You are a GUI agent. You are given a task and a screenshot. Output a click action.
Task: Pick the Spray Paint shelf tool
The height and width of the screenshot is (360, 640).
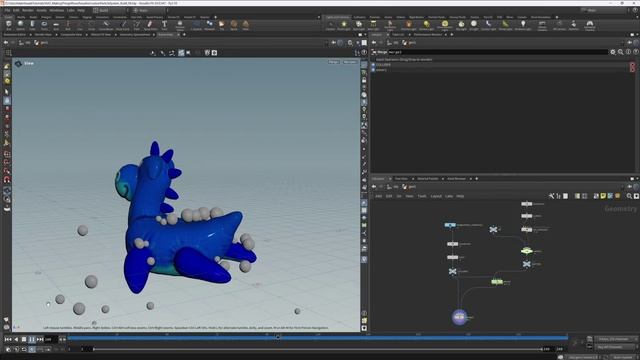[150, 25]
